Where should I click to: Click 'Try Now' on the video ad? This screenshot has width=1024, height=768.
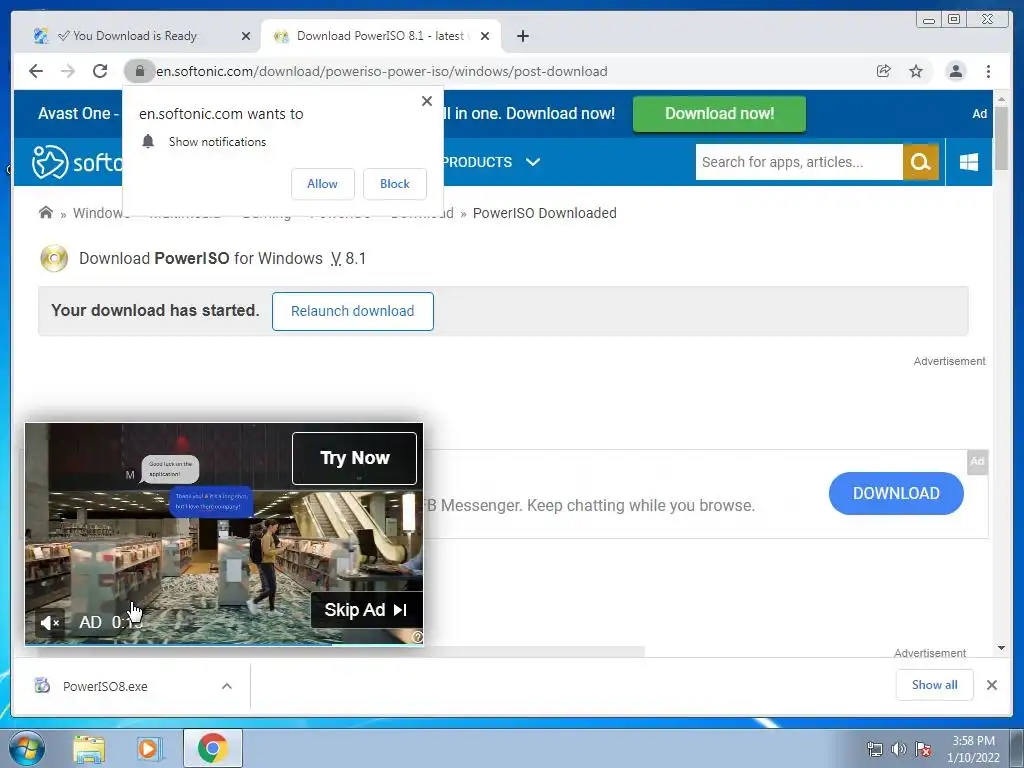pyautogui.click(x=355, y=458)
